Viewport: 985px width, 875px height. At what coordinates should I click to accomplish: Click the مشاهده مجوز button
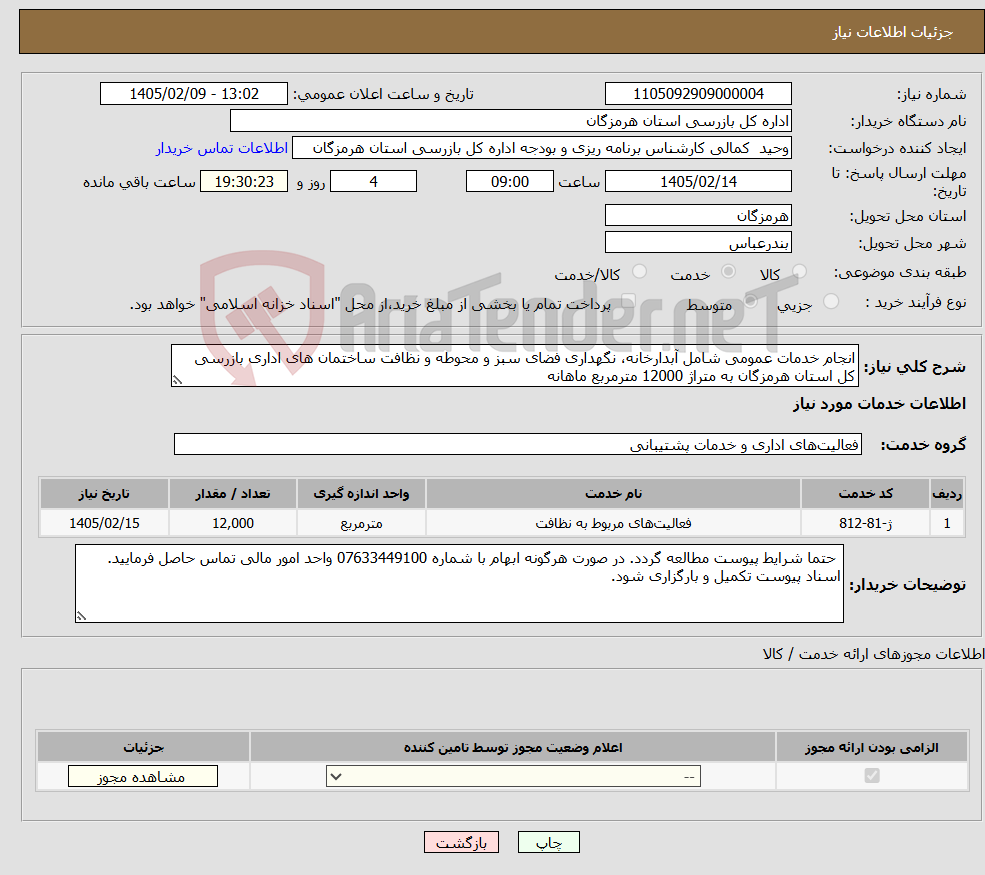[143, 776]
